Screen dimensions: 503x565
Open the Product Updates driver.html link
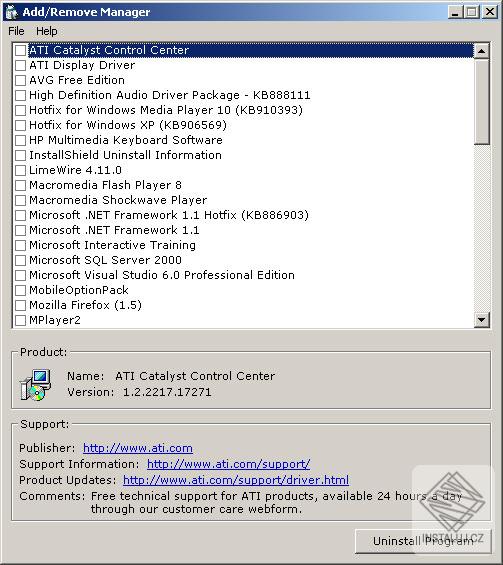236,480
